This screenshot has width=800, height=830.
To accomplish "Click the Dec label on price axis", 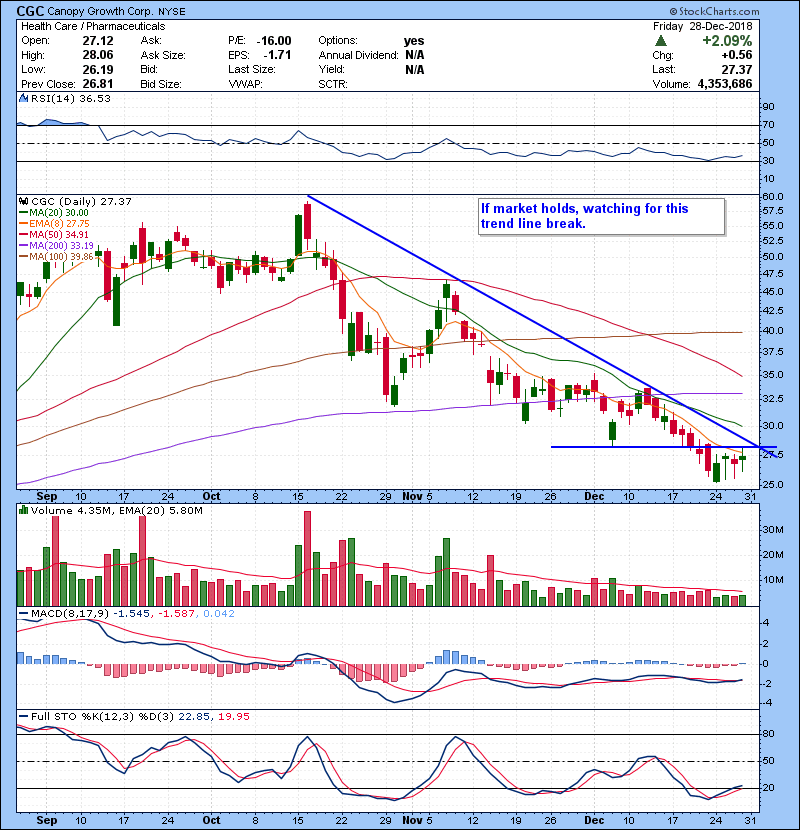I will (x=594, y=496).
